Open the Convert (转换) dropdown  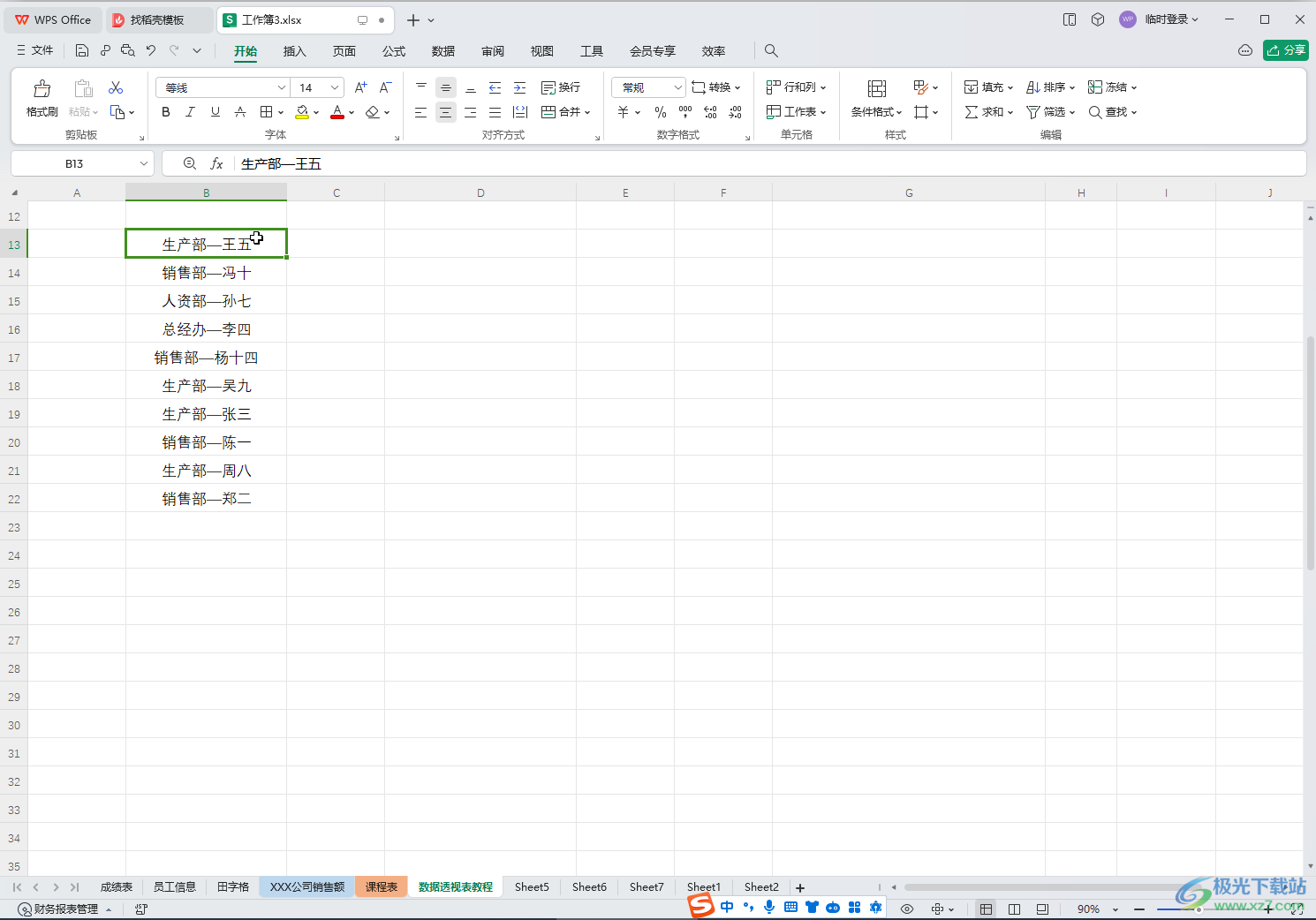pos(716,87)
